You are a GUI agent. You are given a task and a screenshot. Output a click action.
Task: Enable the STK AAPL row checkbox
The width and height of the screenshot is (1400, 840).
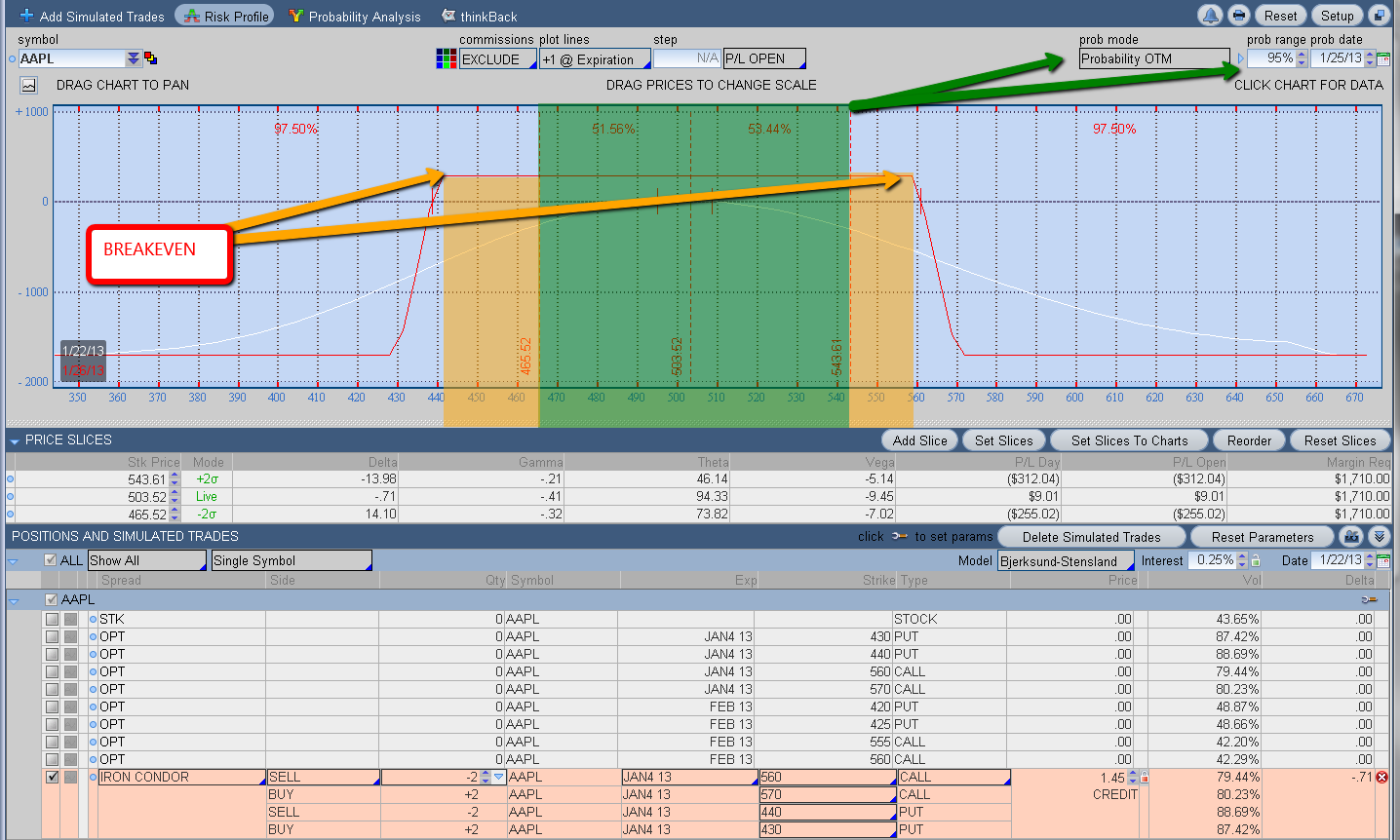[53, 620]
